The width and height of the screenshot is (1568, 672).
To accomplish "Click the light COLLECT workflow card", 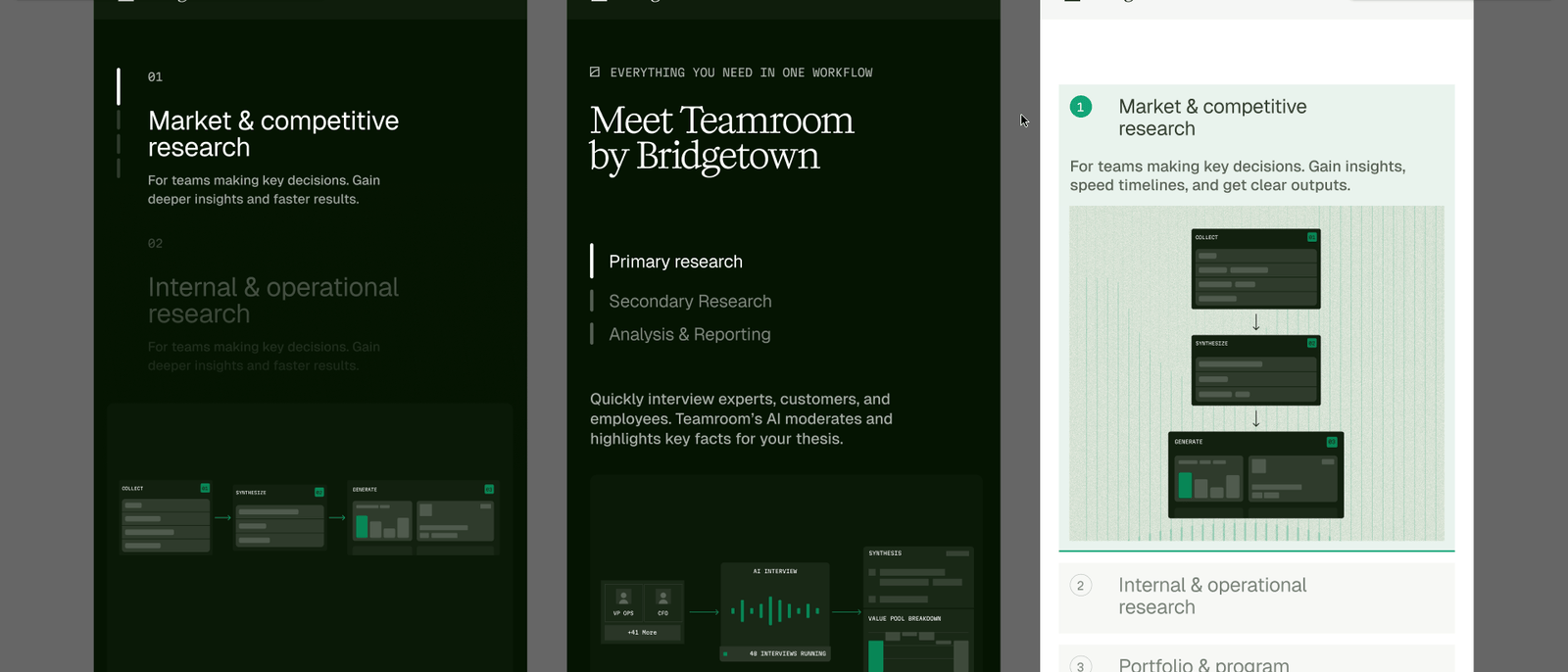I will pyautogui.click(x=1255, y=268).
